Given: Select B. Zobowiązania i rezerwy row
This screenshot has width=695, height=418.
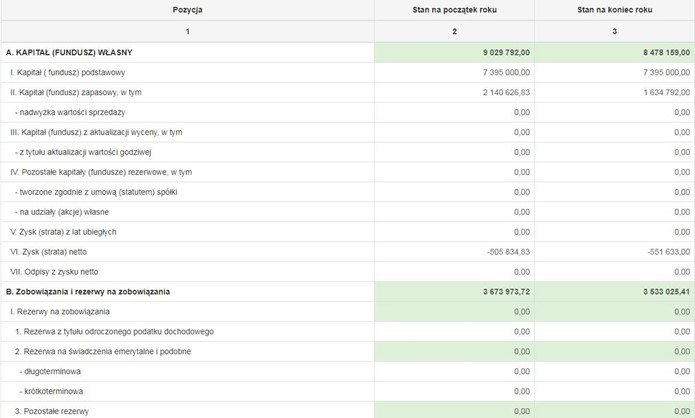Looking at the screenshot, I should click(x=348, y=292).
